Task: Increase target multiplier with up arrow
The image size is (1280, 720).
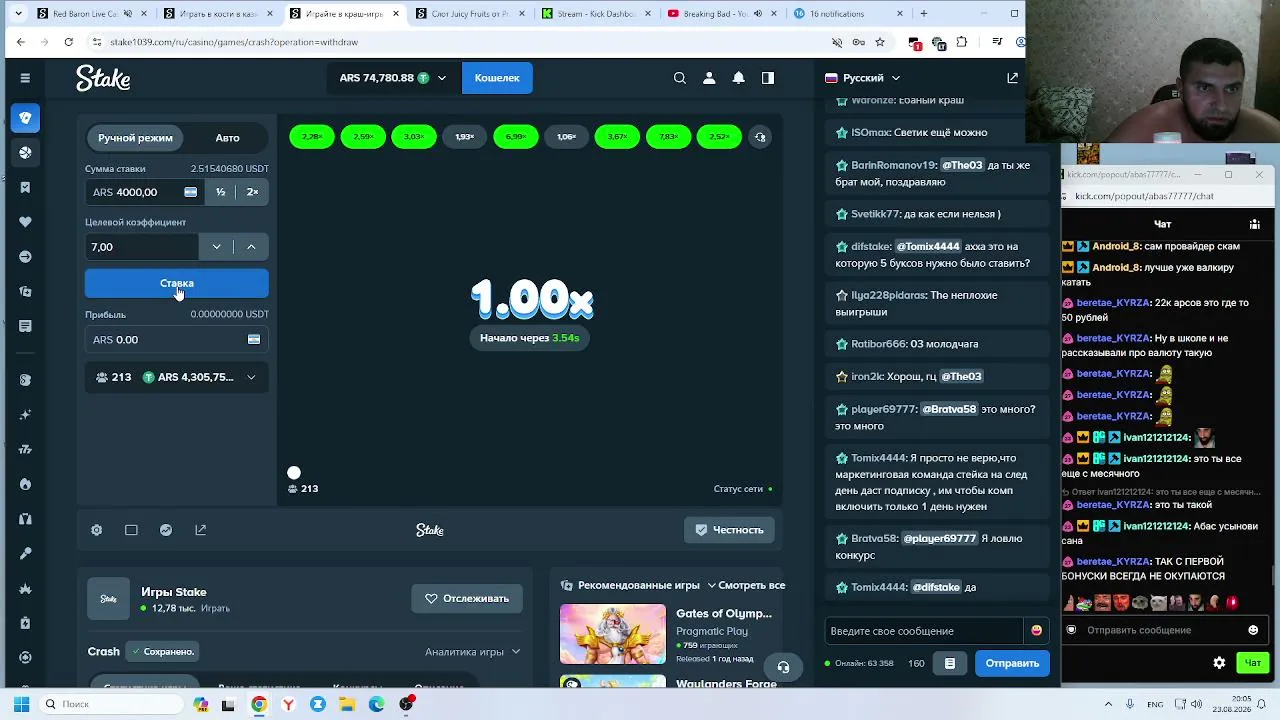Action: click(x=251, y=247)
